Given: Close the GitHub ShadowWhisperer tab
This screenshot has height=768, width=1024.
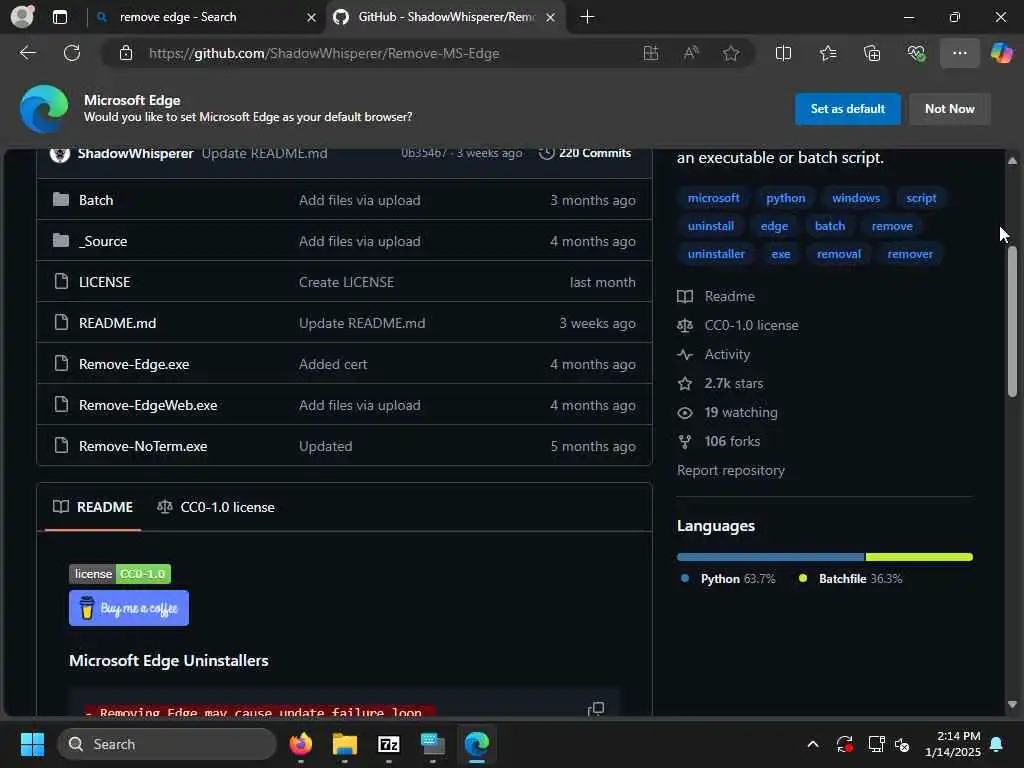Looking at the screenshot, I should (x=551, y=17).
